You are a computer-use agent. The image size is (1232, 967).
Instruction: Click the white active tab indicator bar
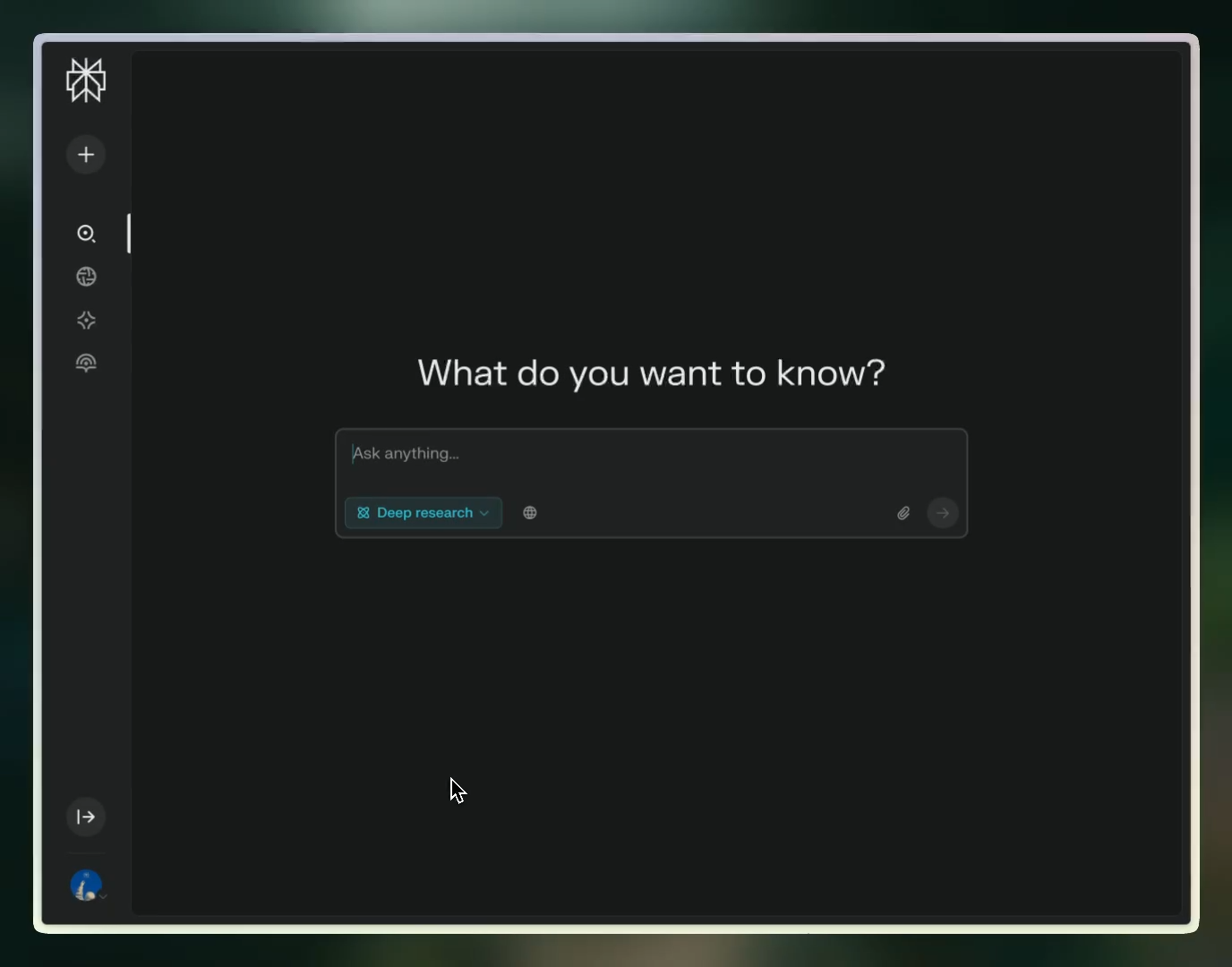coord(129,234)
